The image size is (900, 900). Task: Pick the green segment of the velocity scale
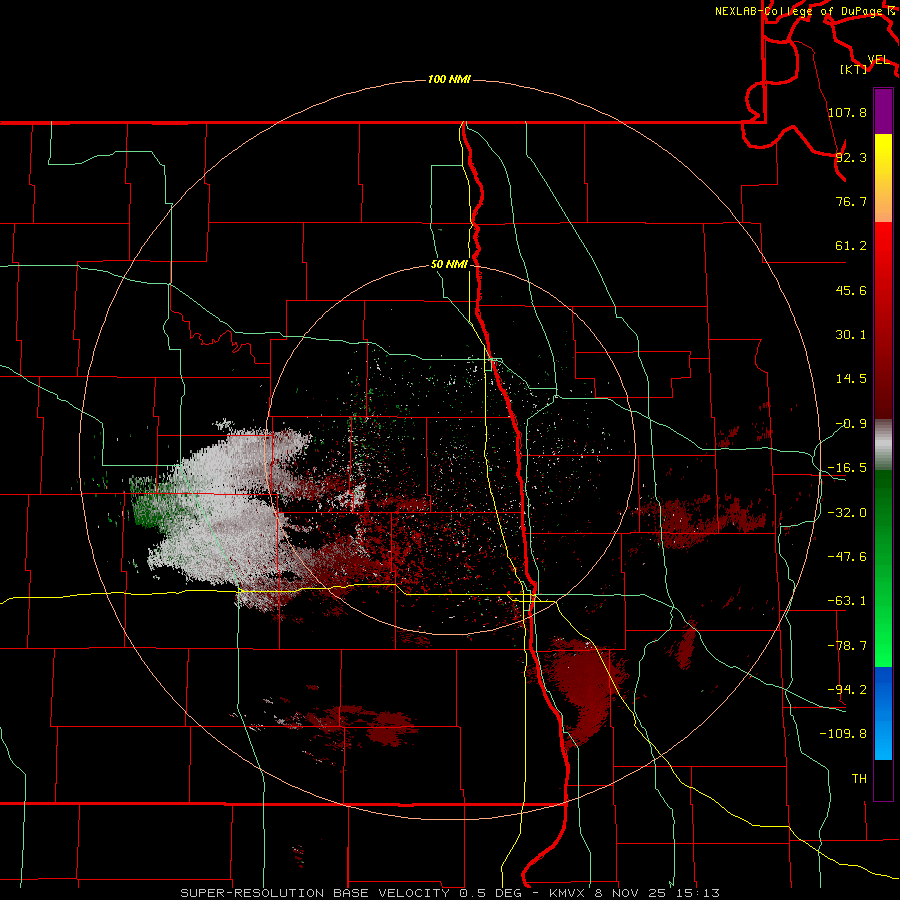(x=883, y=568)
